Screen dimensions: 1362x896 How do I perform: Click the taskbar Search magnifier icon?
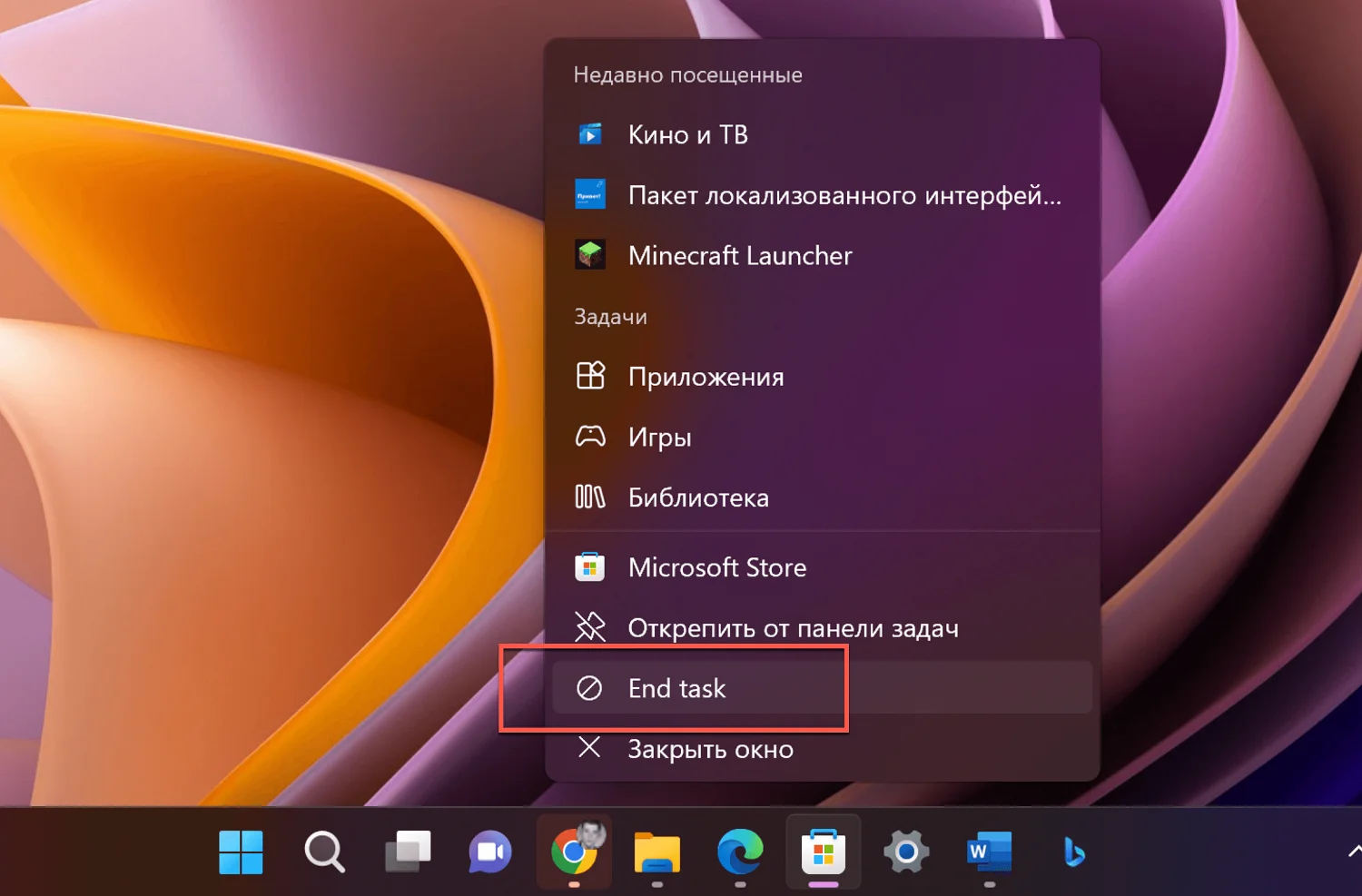coord(324,852)
